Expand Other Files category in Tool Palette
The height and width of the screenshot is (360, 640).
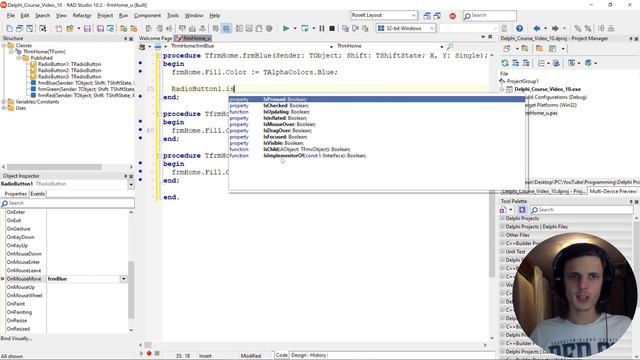pos(502,235)
